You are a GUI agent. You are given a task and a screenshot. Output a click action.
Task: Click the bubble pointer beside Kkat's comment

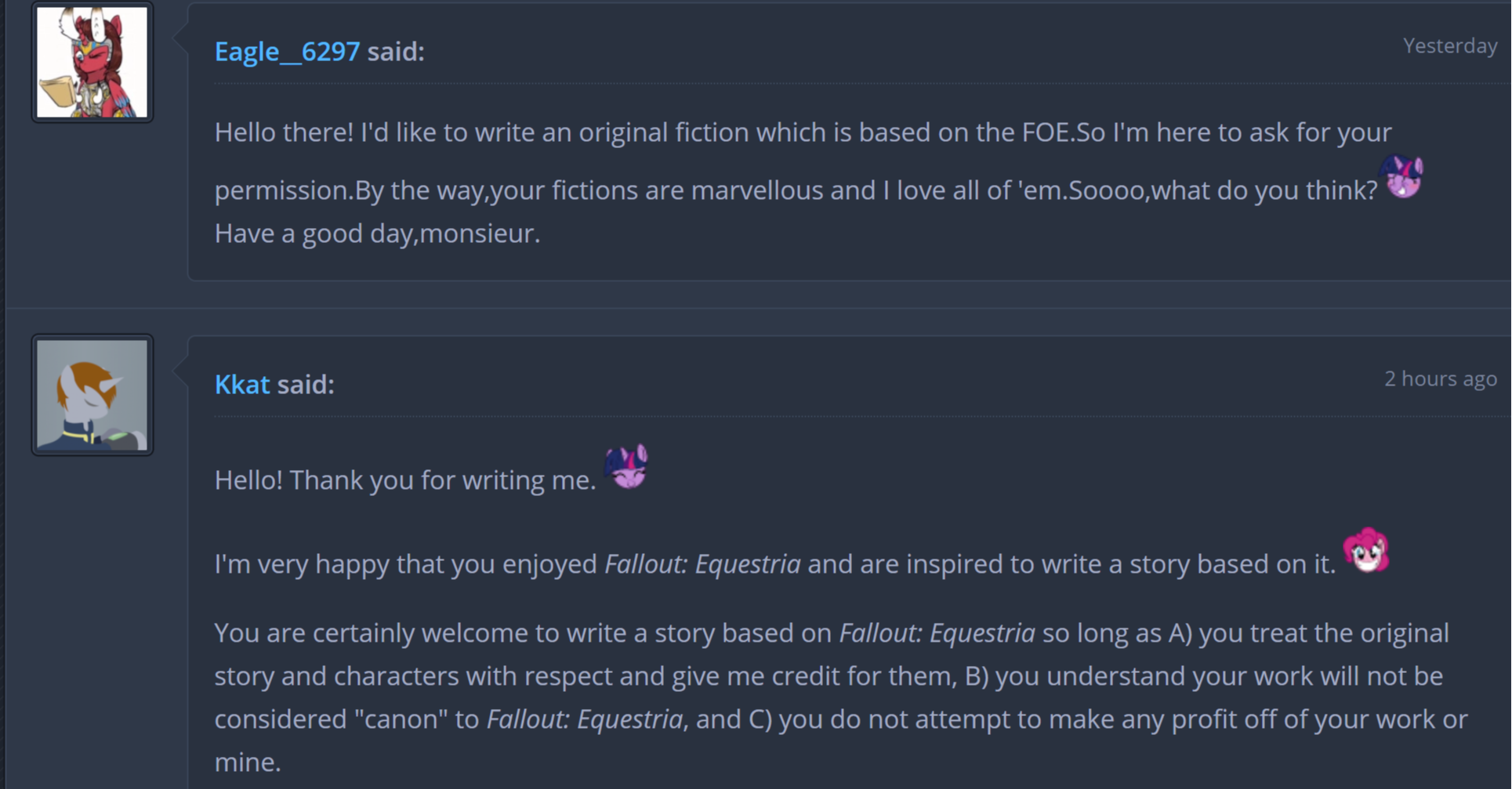click(x=181, y=368)
